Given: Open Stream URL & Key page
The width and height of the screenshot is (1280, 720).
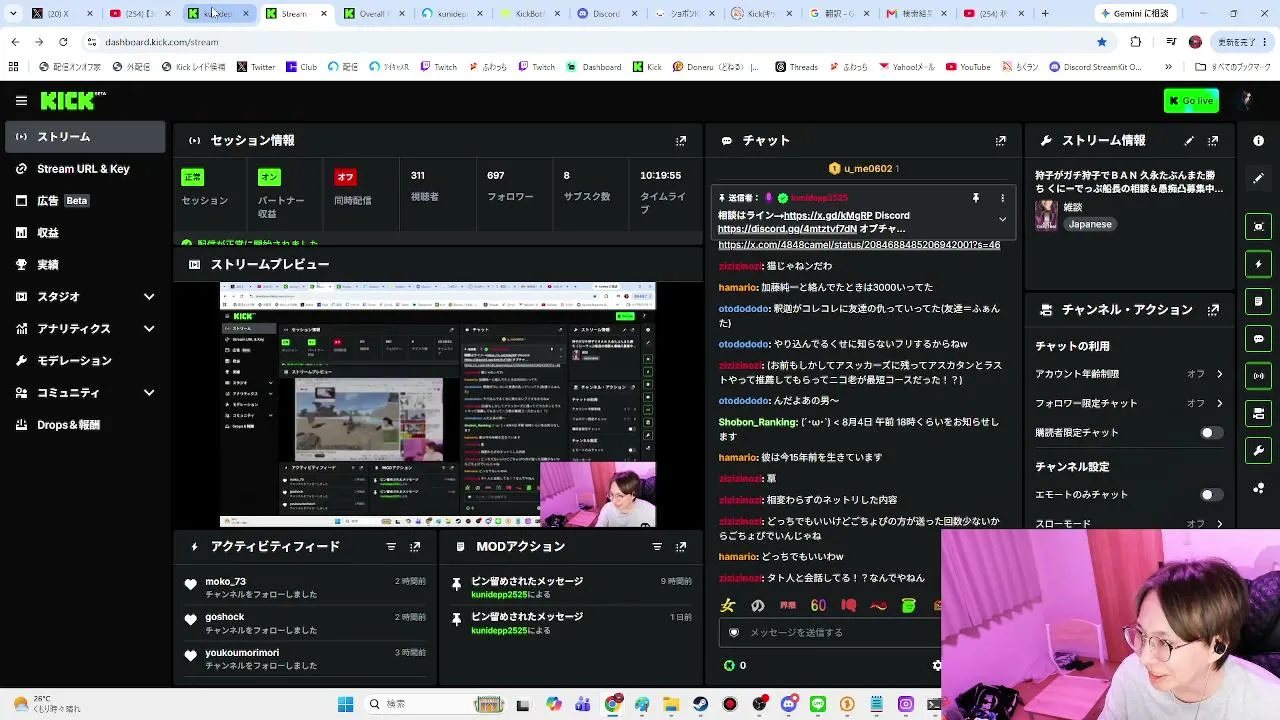Looking at the screenshot, I should [x=83, y=169].
